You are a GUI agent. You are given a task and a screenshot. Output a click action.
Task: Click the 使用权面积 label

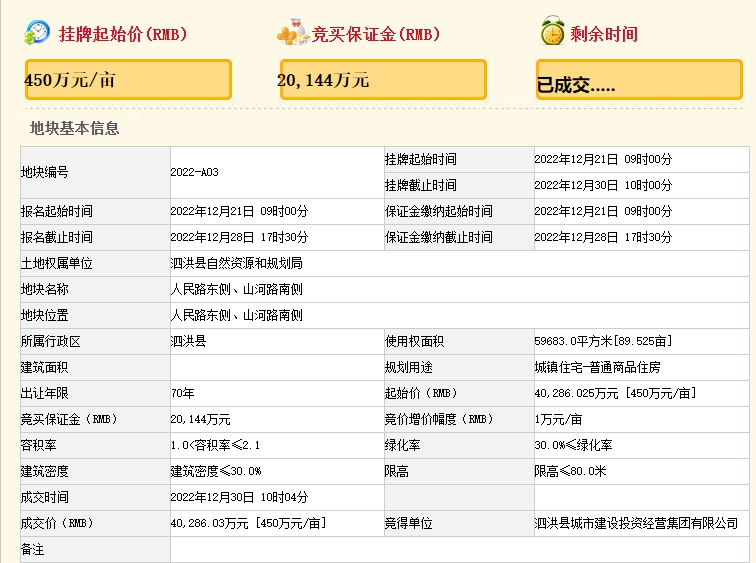(x=415, y=341)
